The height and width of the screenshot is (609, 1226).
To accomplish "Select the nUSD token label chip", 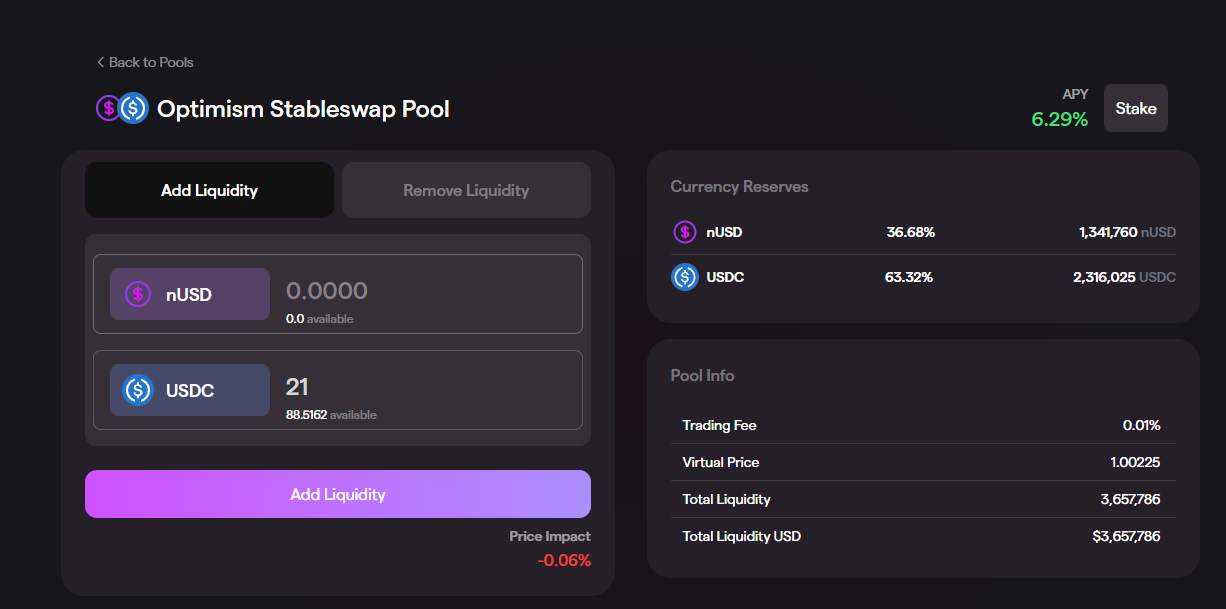I will tap(189, 294).
